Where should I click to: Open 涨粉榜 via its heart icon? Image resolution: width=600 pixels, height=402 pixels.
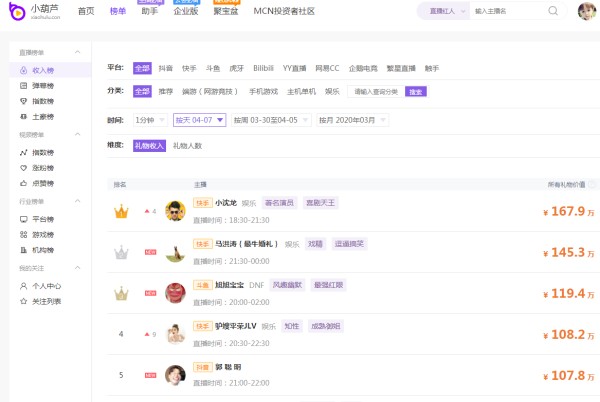tap(23, 168)
